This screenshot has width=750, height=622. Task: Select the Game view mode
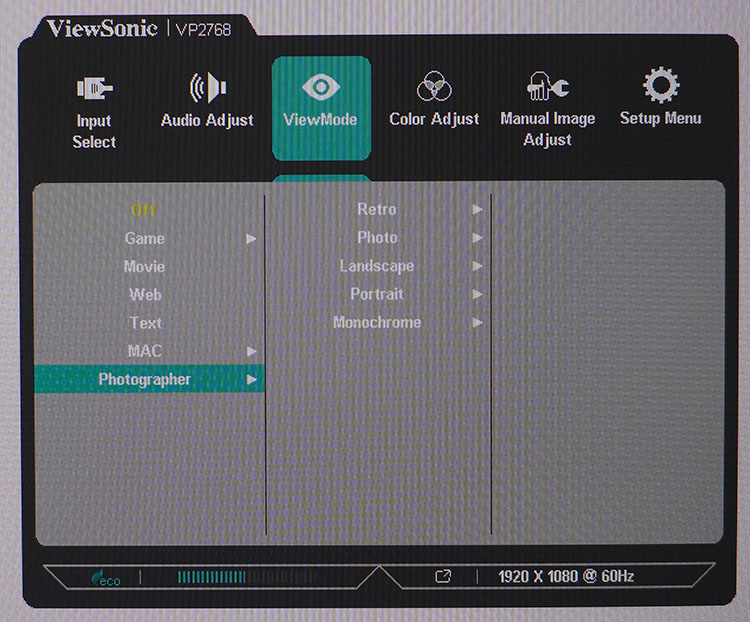pos(144,238)
